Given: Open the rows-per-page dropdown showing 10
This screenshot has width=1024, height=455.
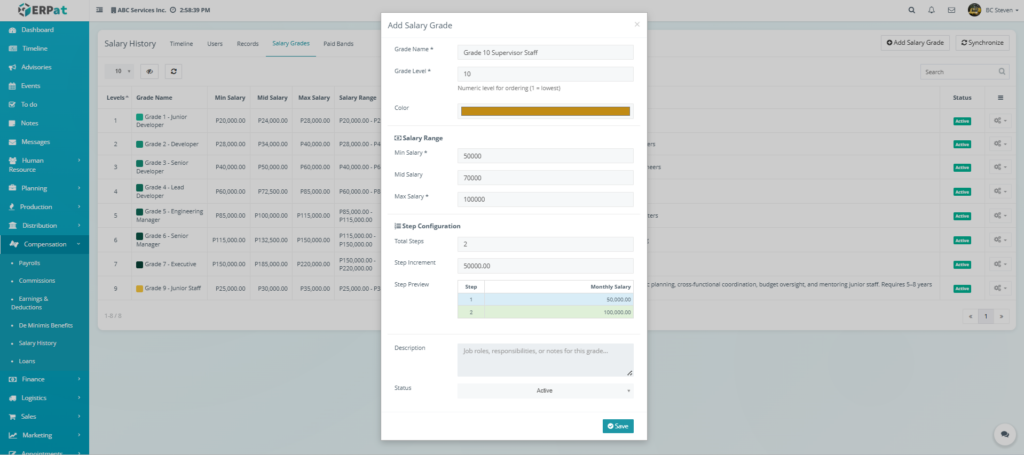Looking at the screenshot, I should pos(120,72).
